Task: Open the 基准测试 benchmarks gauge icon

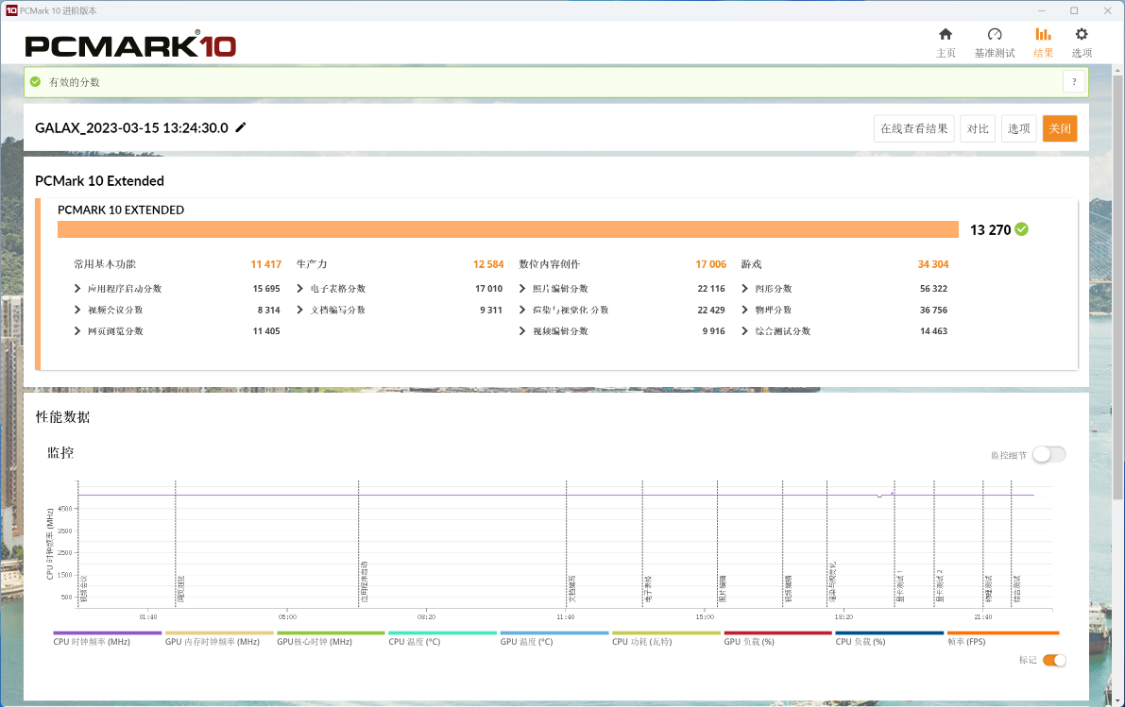Action: (994, 34)
